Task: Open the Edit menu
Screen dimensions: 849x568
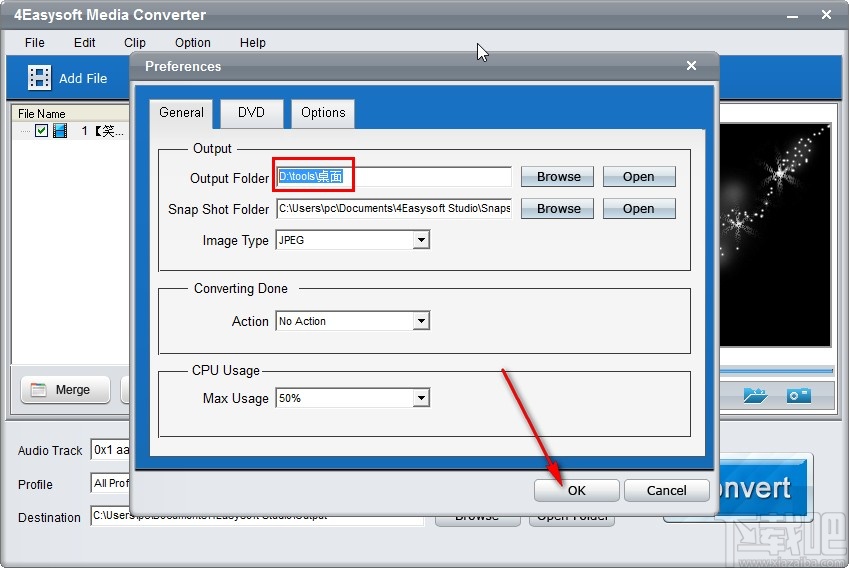Action: [84, 43]
